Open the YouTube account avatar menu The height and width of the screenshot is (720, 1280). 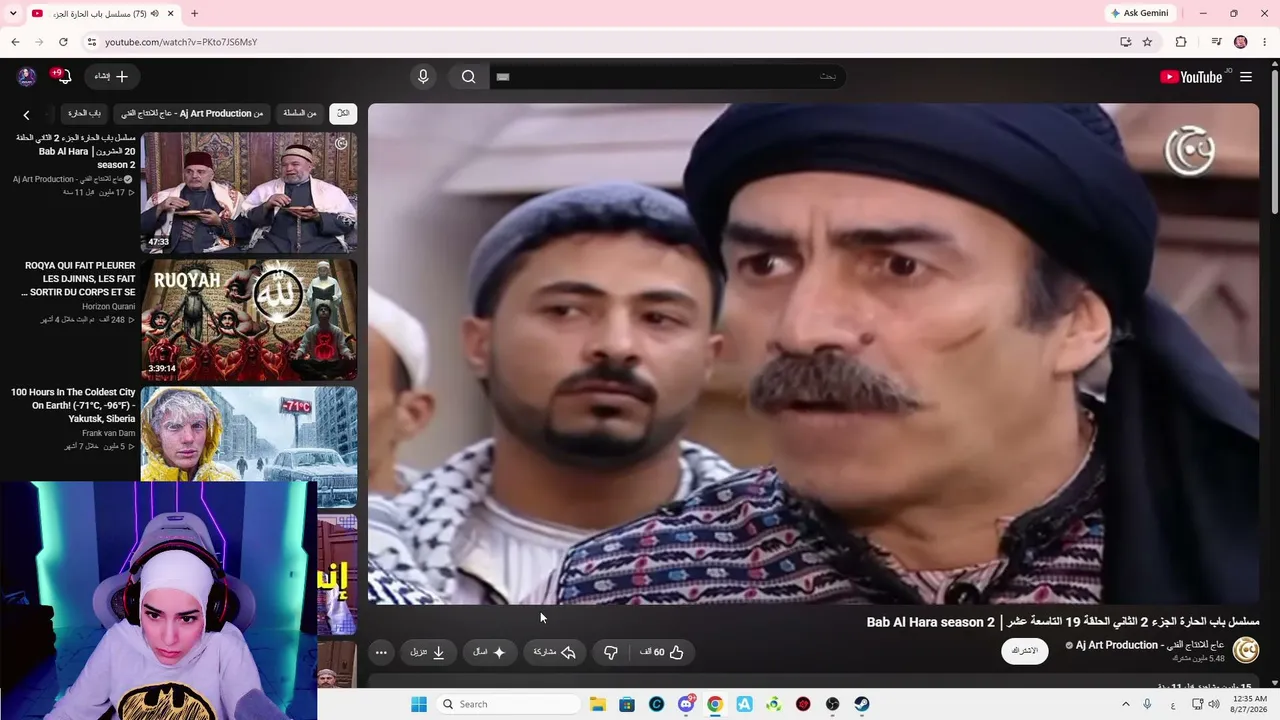pos(27,76)
